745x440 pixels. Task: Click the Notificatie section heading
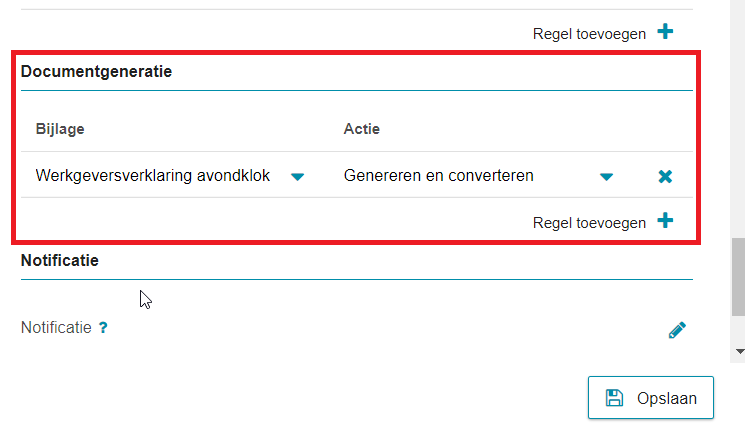(x=60, y=260)
